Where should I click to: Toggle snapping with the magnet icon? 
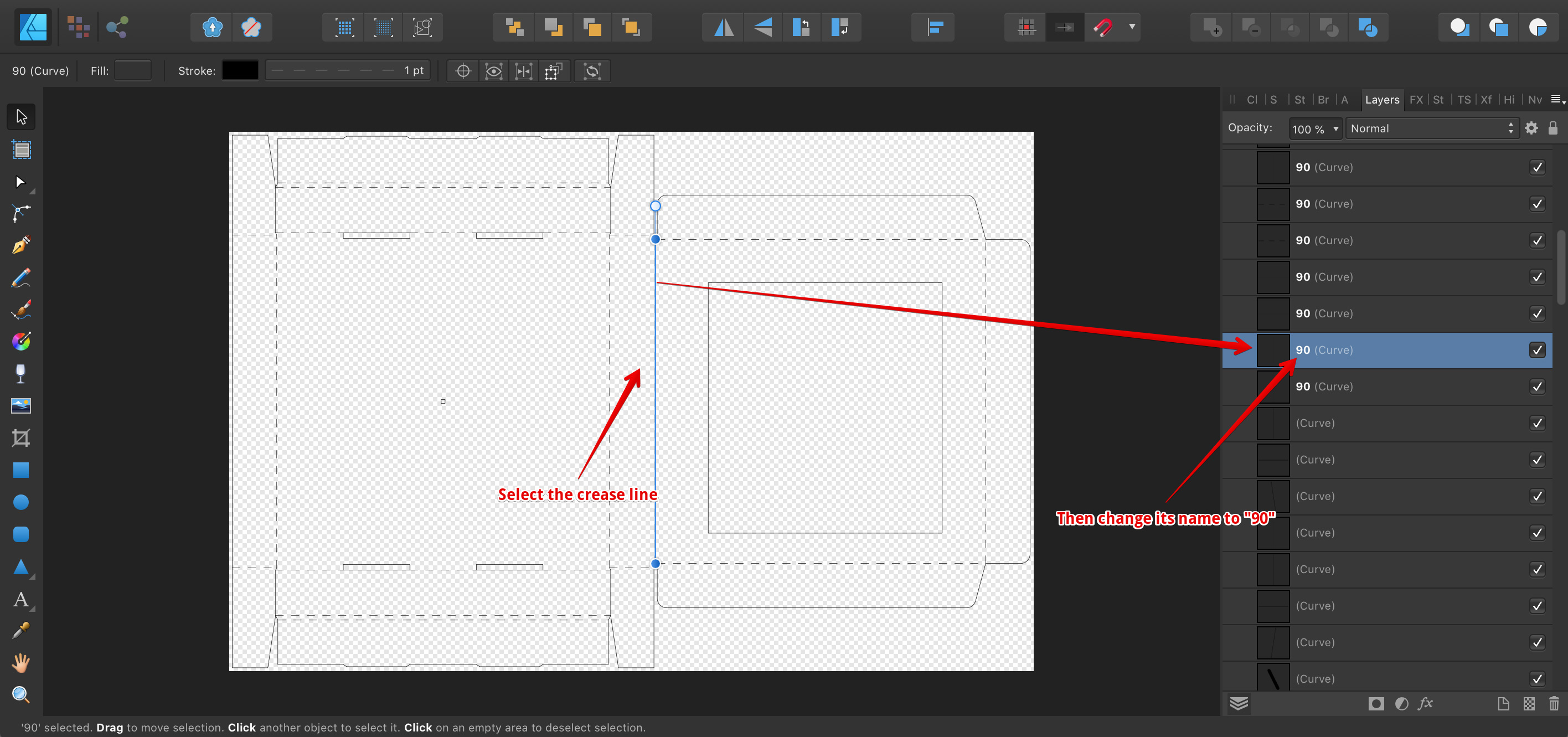tap(1105, 27)
